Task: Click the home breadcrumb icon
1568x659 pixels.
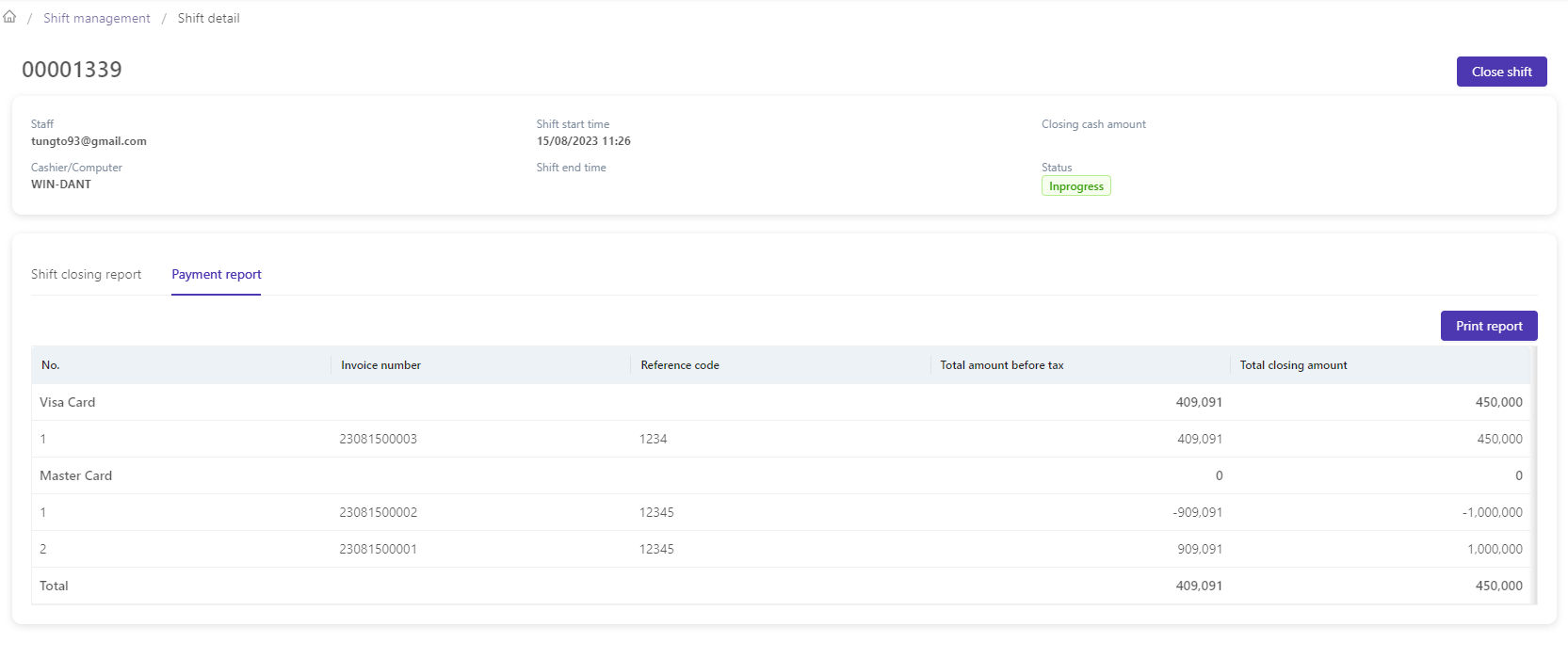Action: point(9,17)
